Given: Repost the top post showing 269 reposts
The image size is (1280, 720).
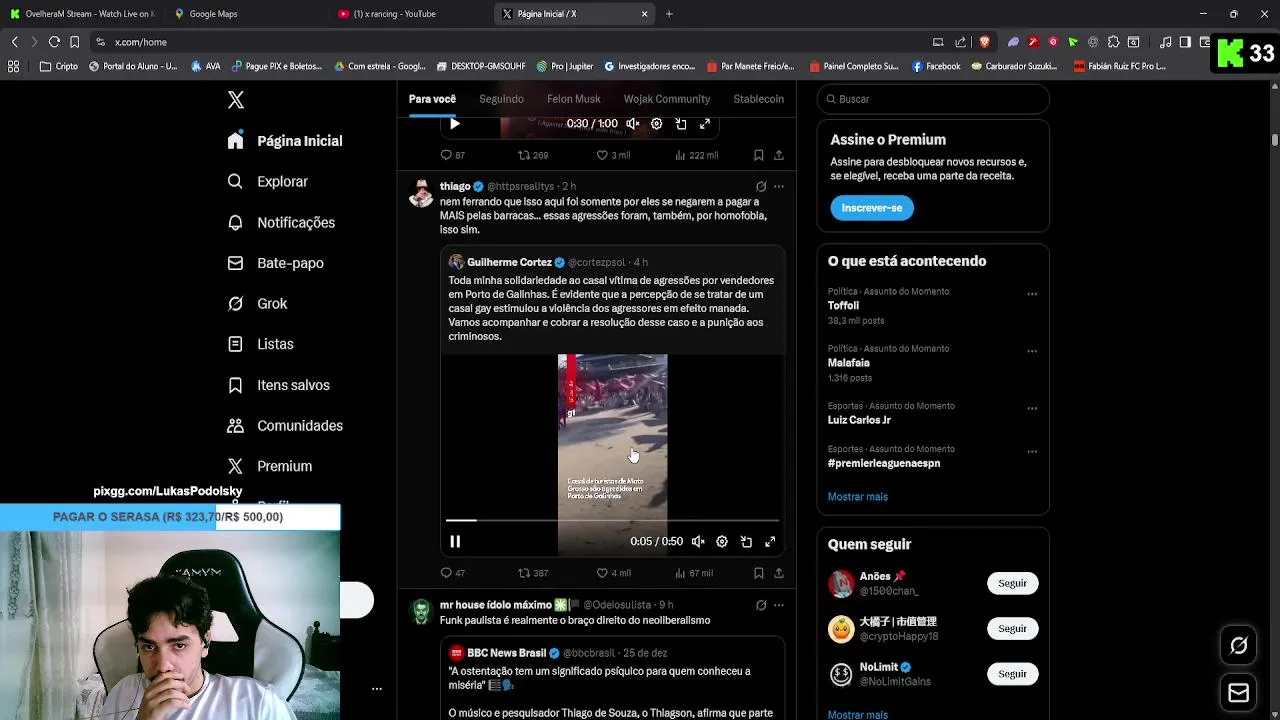Looking at the screenshot, I should (x=532, y=155).
